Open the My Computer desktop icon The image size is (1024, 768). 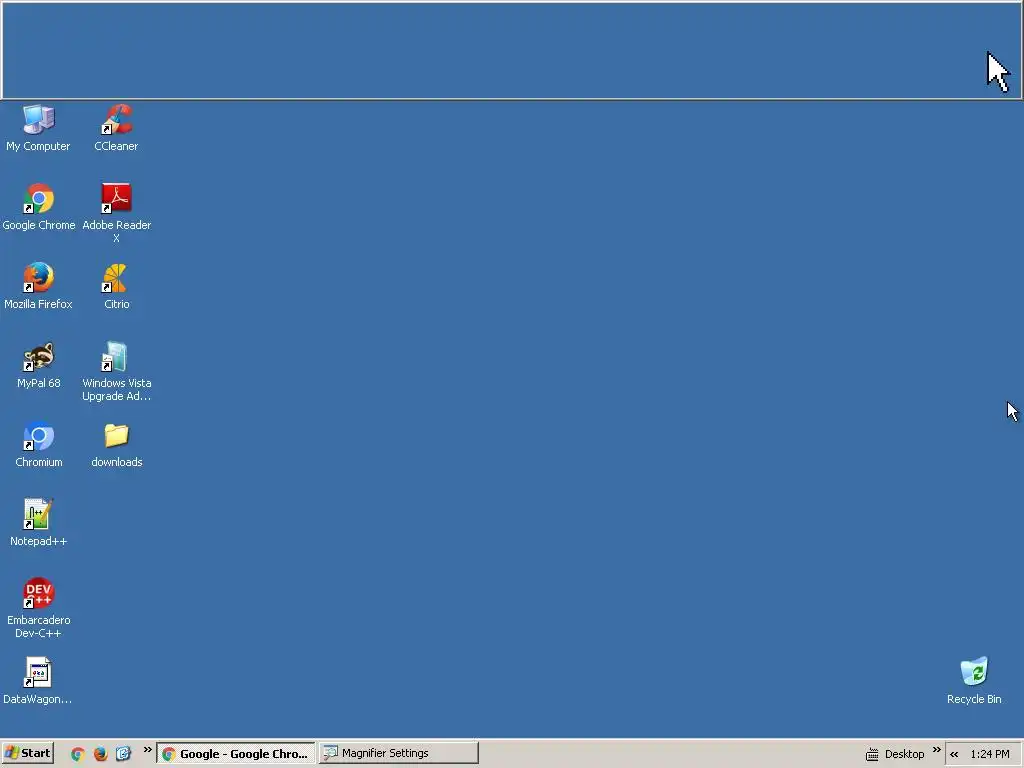[x=38, y=127]
